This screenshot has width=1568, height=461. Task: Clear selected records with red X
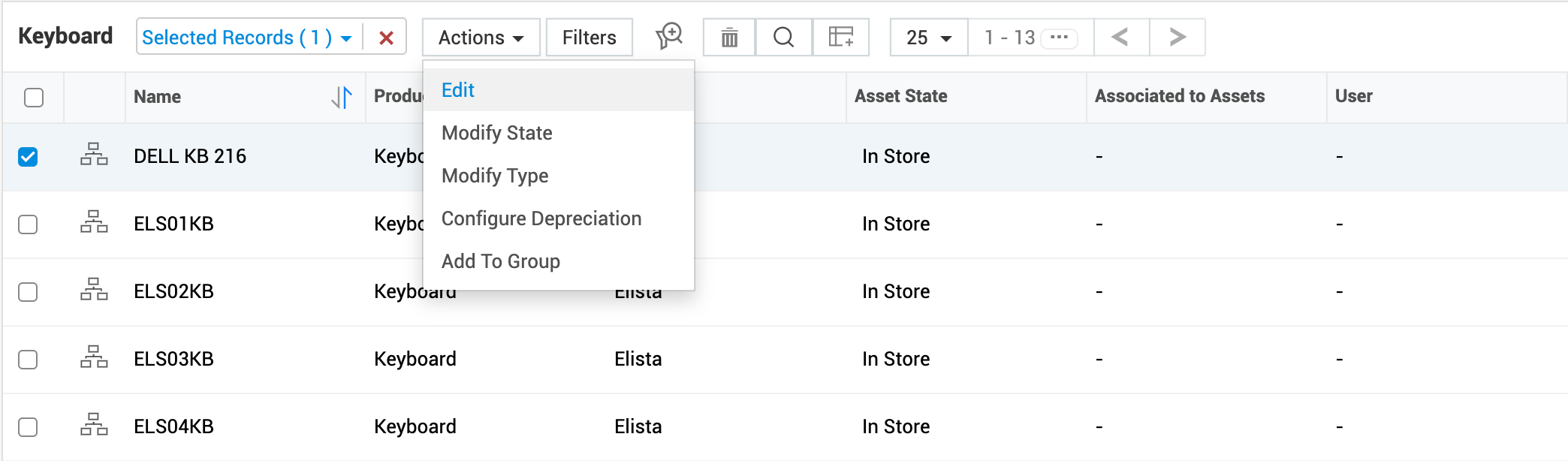(386, 38)
